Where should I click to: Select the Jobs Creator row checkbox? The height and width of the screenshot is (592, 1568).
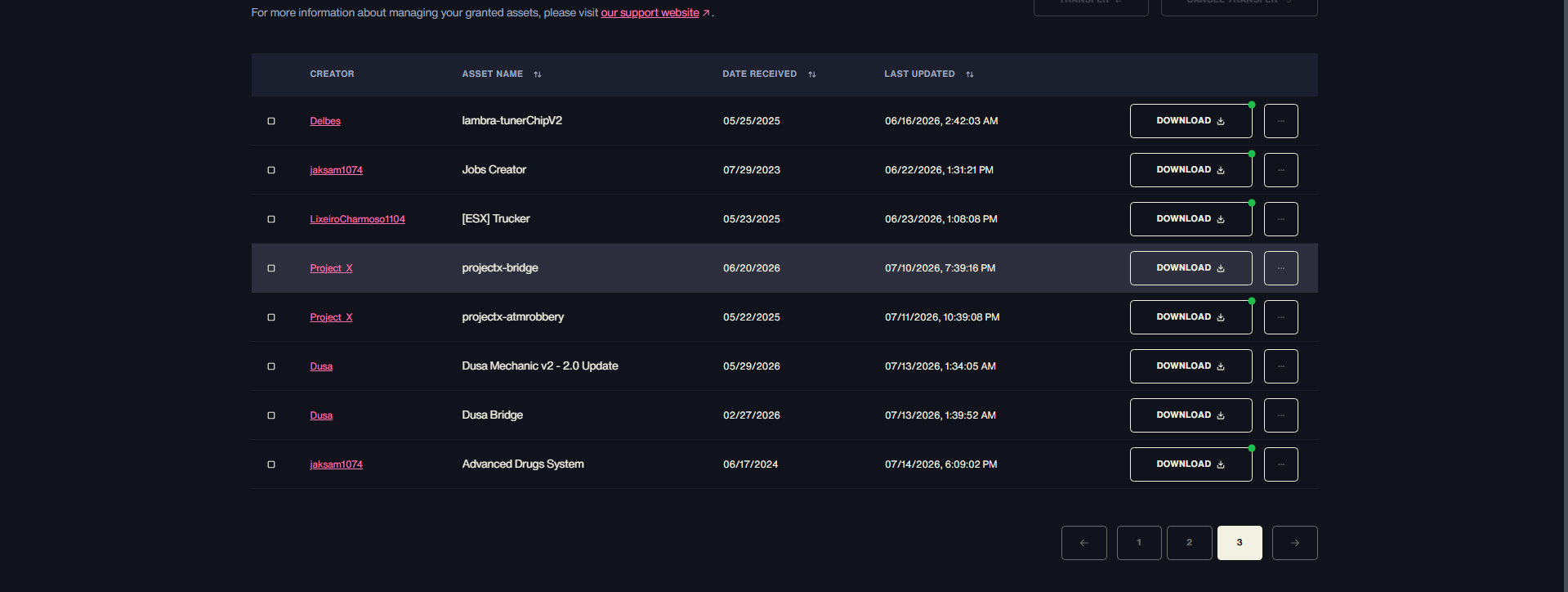(271, 170)
